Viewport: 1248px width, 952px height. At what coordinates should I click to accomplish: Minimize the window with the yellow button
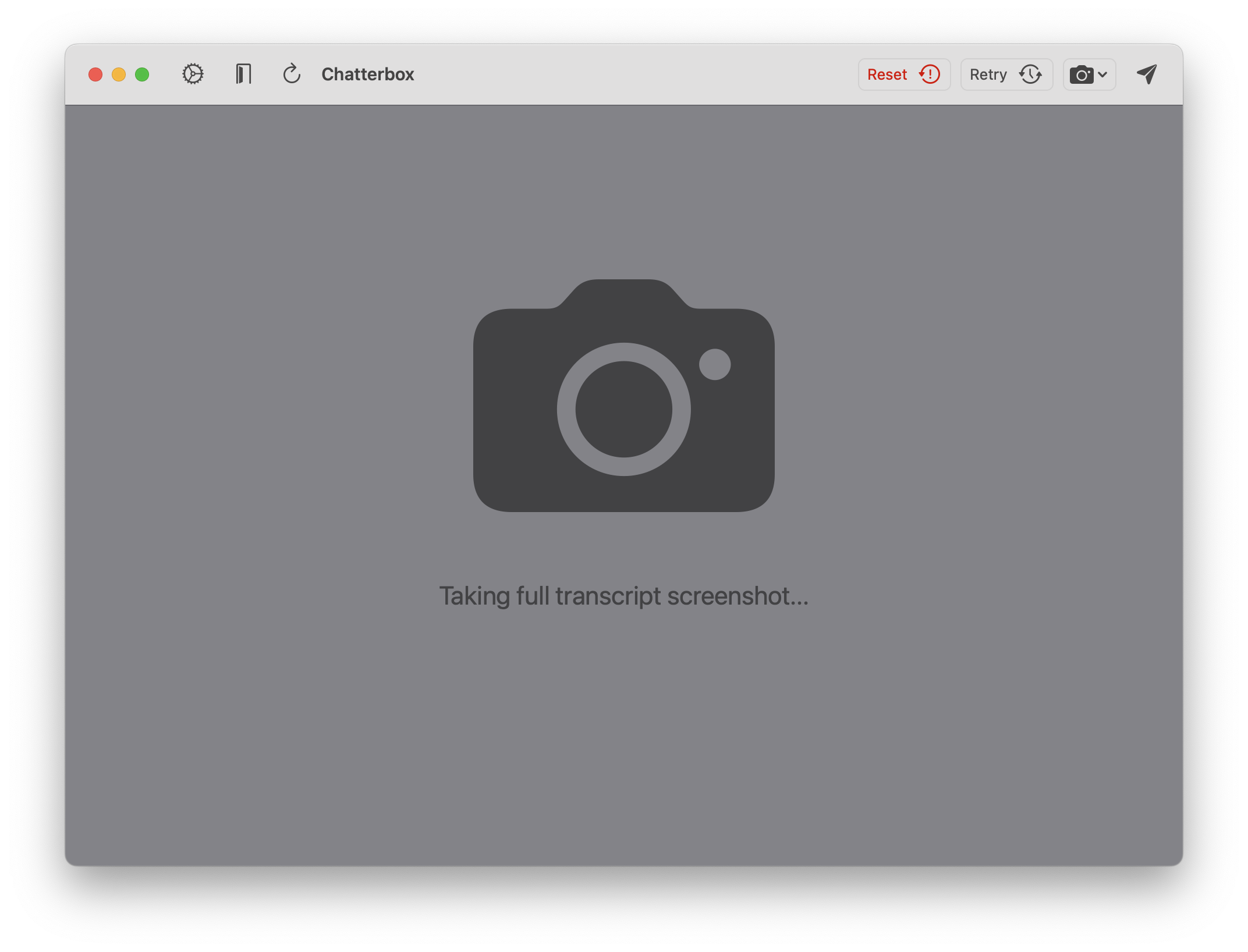[119, 74]
